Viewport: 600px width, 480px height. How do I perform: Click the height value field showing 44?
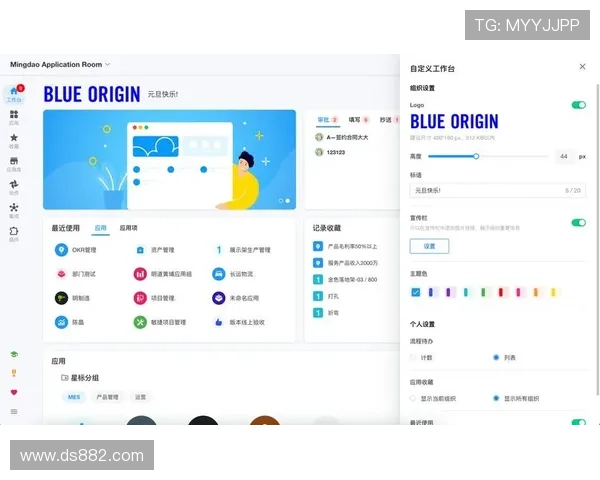point(564,156)
